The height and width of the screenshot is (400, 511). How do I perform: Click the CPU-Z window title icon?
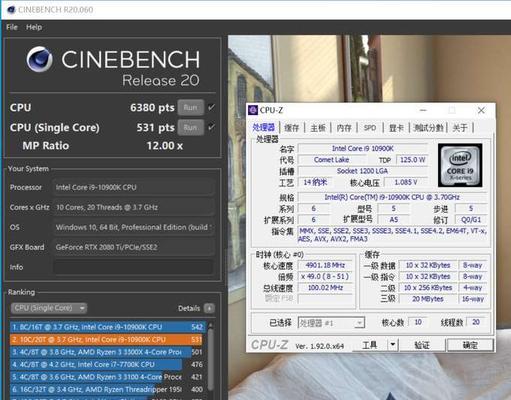253,110
